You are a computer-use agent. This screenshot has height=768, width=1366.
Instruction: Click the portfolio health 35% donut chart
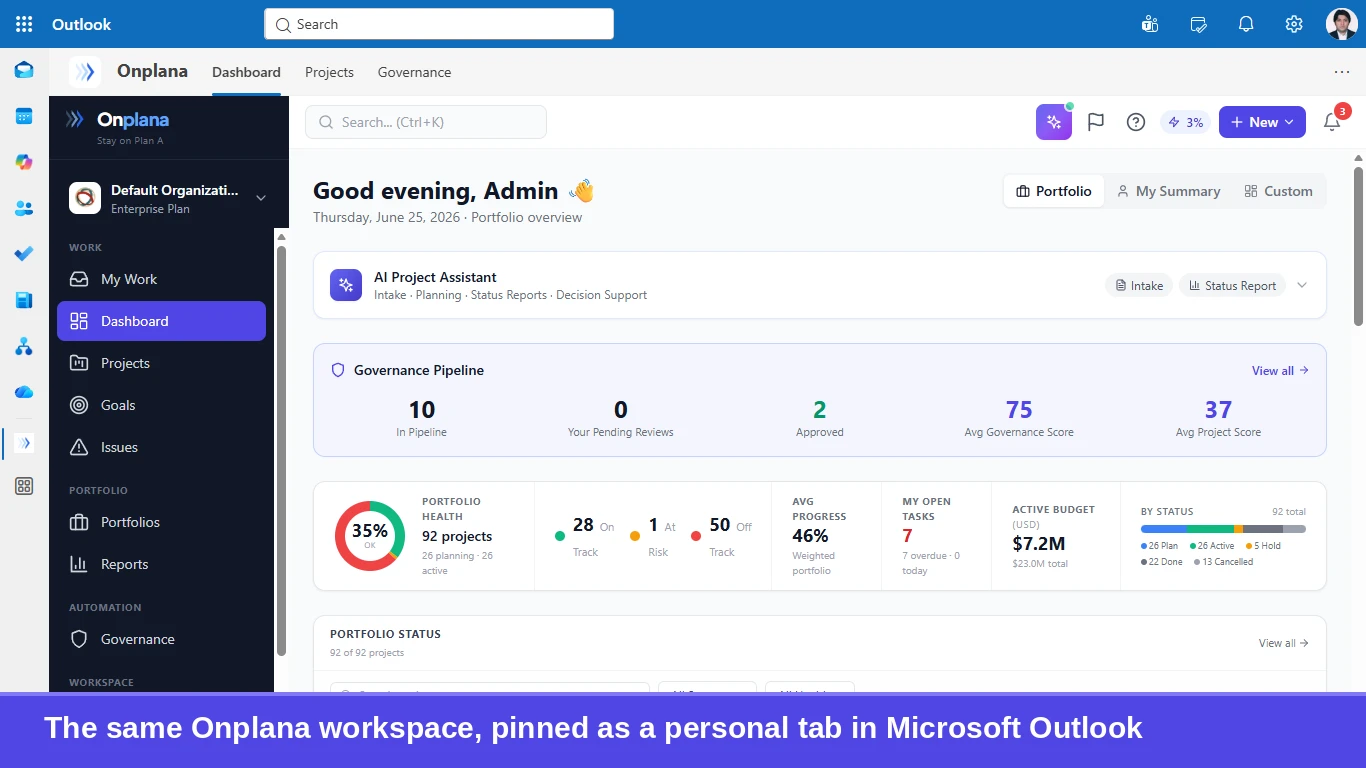(370, 536)
